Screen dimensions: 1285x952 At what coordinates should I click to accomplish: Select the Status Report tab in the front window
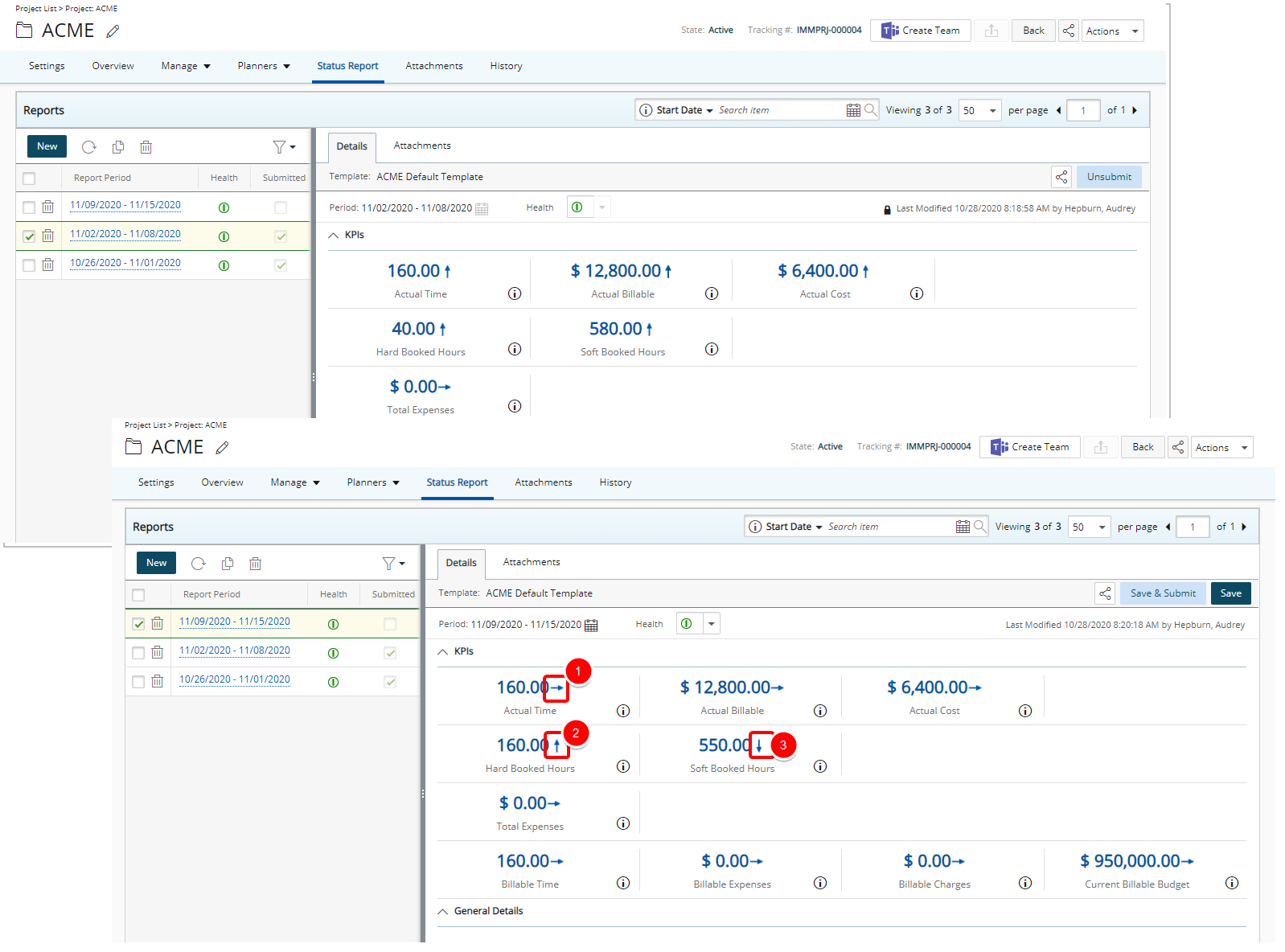click(457, 482)
